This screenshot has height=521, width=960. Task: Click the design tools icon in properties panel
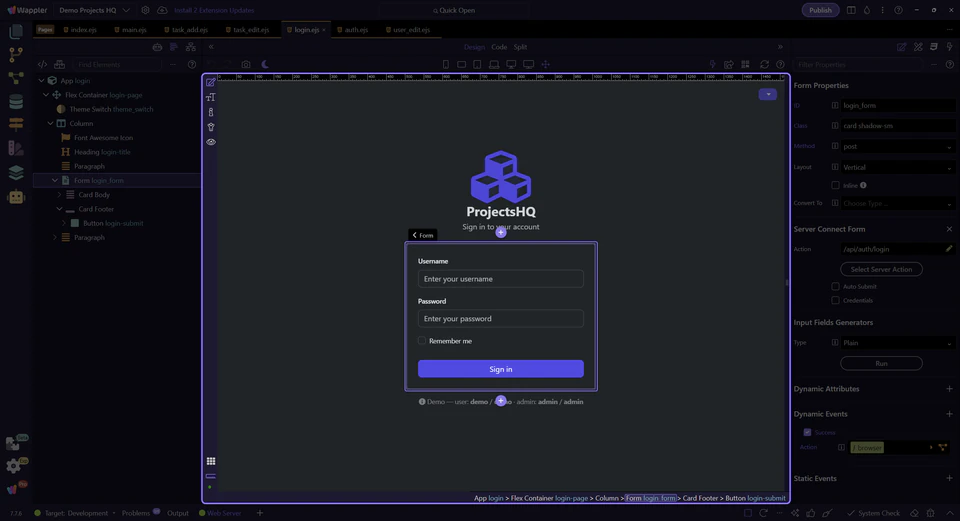[x=918, y=47]
